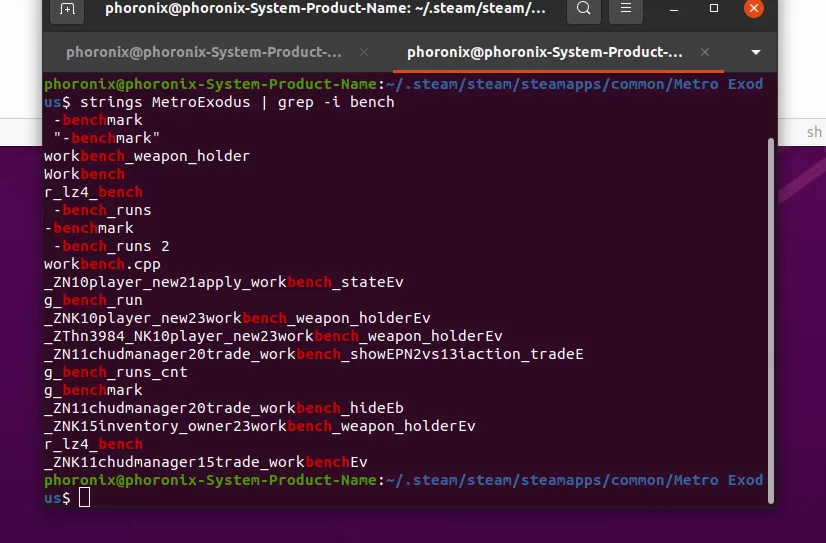The height and width of the screenshot is (543, 826).
Task: Click the '-bench_runs 2' output line
Action: click(x=111, y=246)
